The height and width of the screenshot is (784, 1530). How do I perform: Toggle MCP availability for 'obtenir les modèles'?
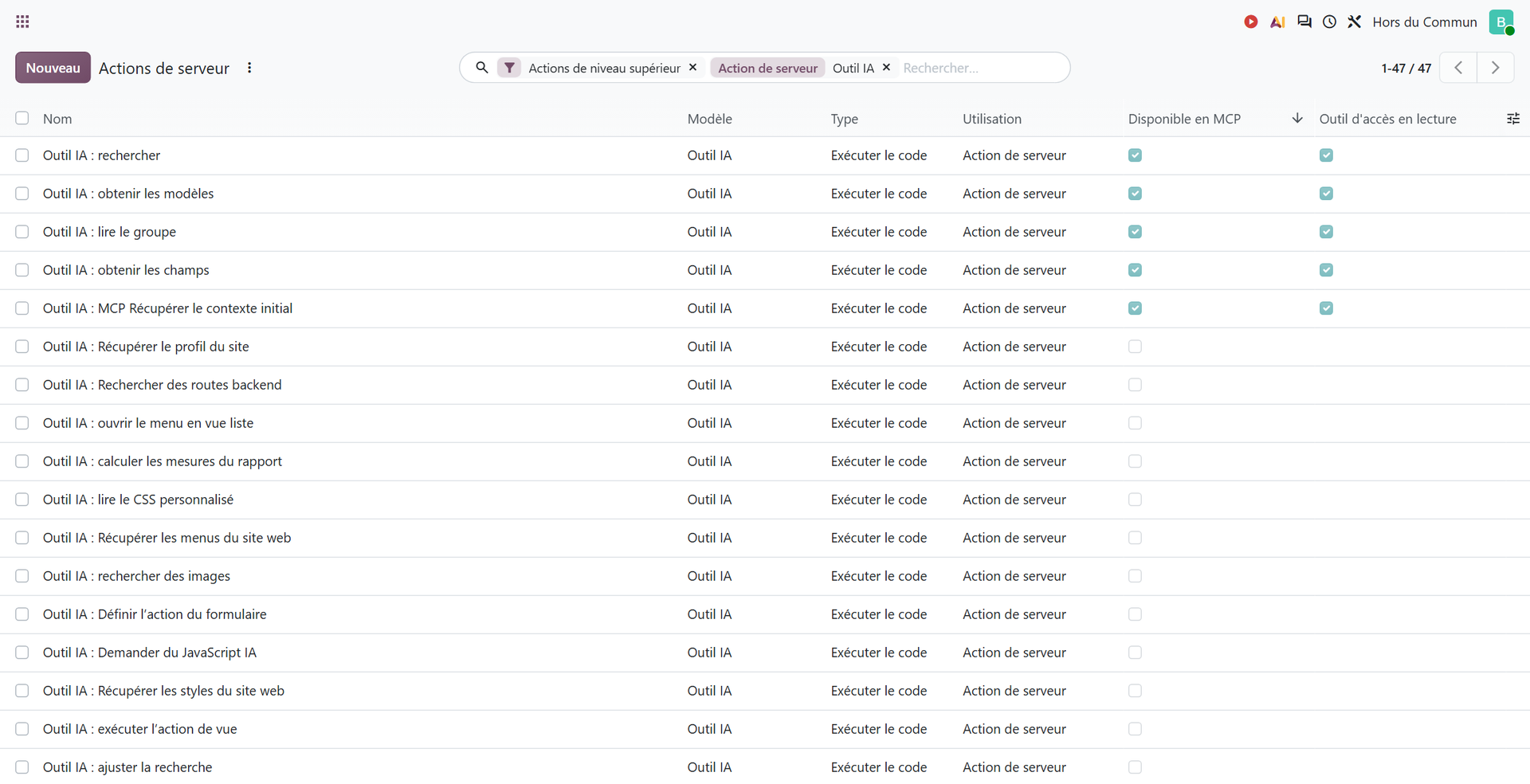pyautogui.click(x=1136, y=194)
